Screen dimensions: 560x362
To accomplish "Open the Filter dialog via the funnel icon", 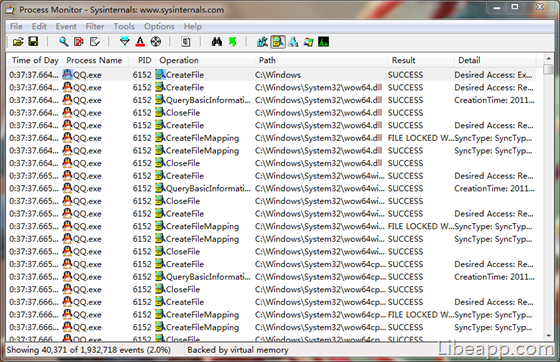I will pyautogui.click(x=125, y=42).
